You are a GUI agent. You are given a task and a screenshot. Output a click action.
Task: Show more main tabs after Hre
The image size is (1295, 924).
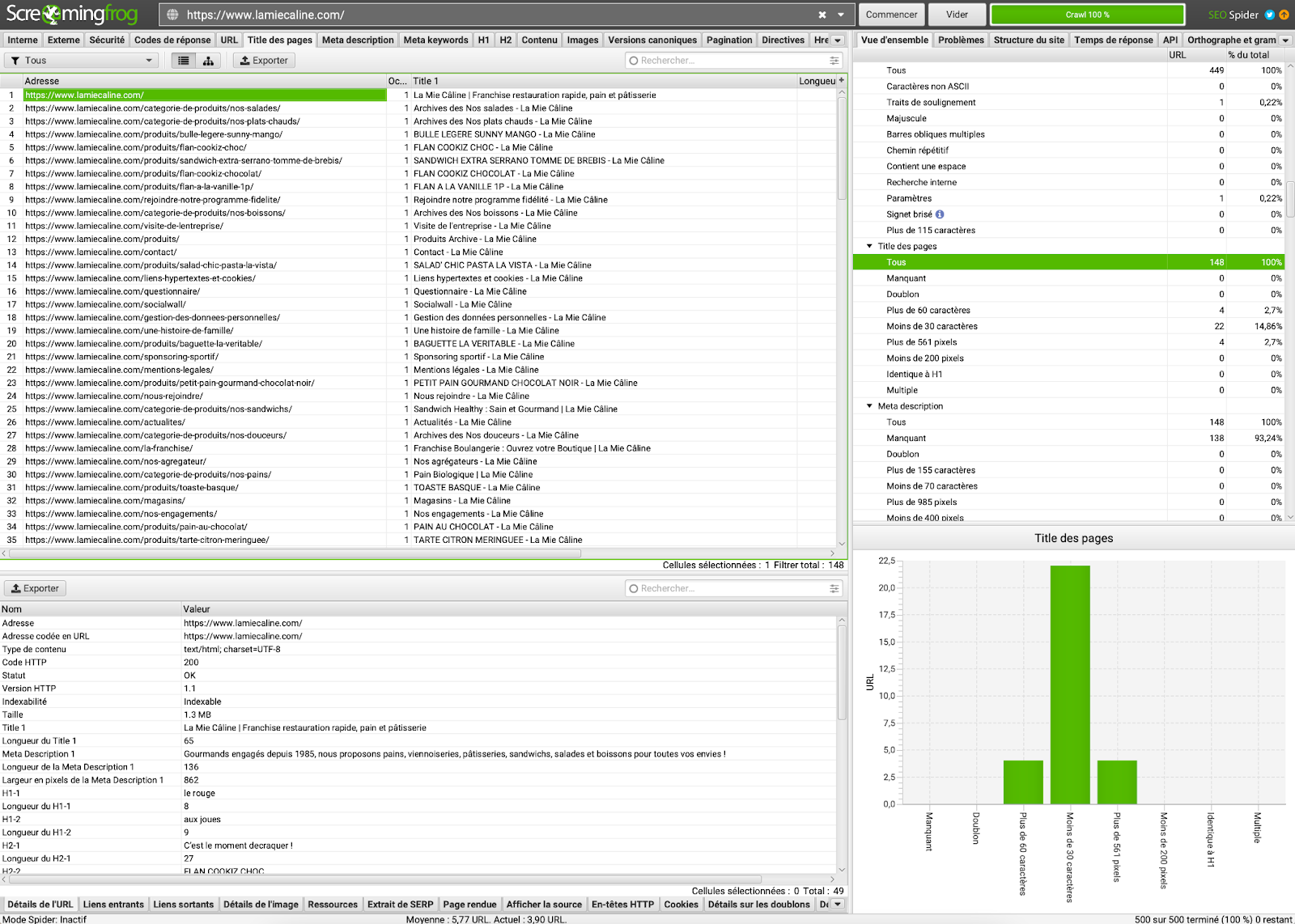click(x=838, y=40)
